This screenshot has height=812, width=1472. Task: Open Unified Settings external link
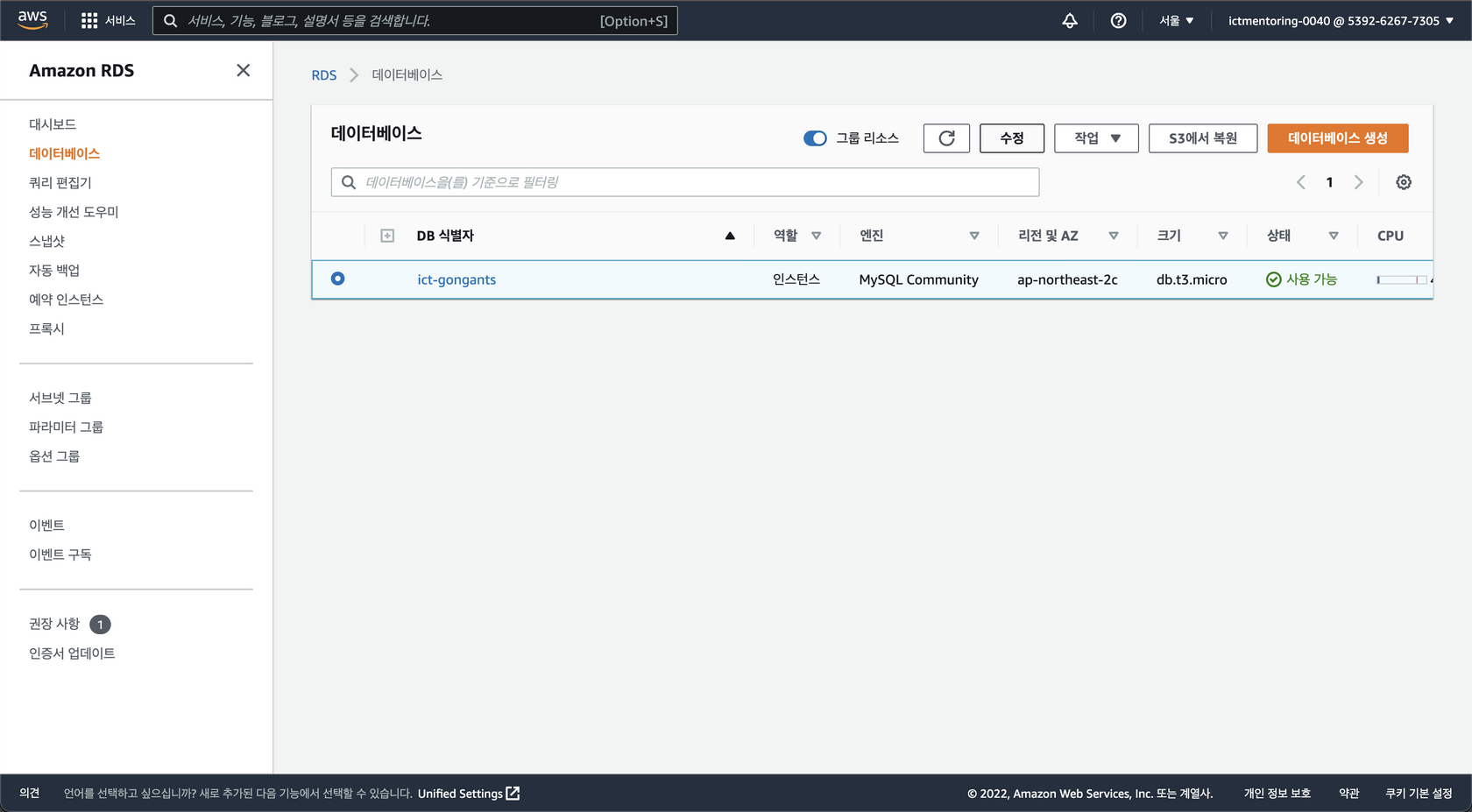469,794
